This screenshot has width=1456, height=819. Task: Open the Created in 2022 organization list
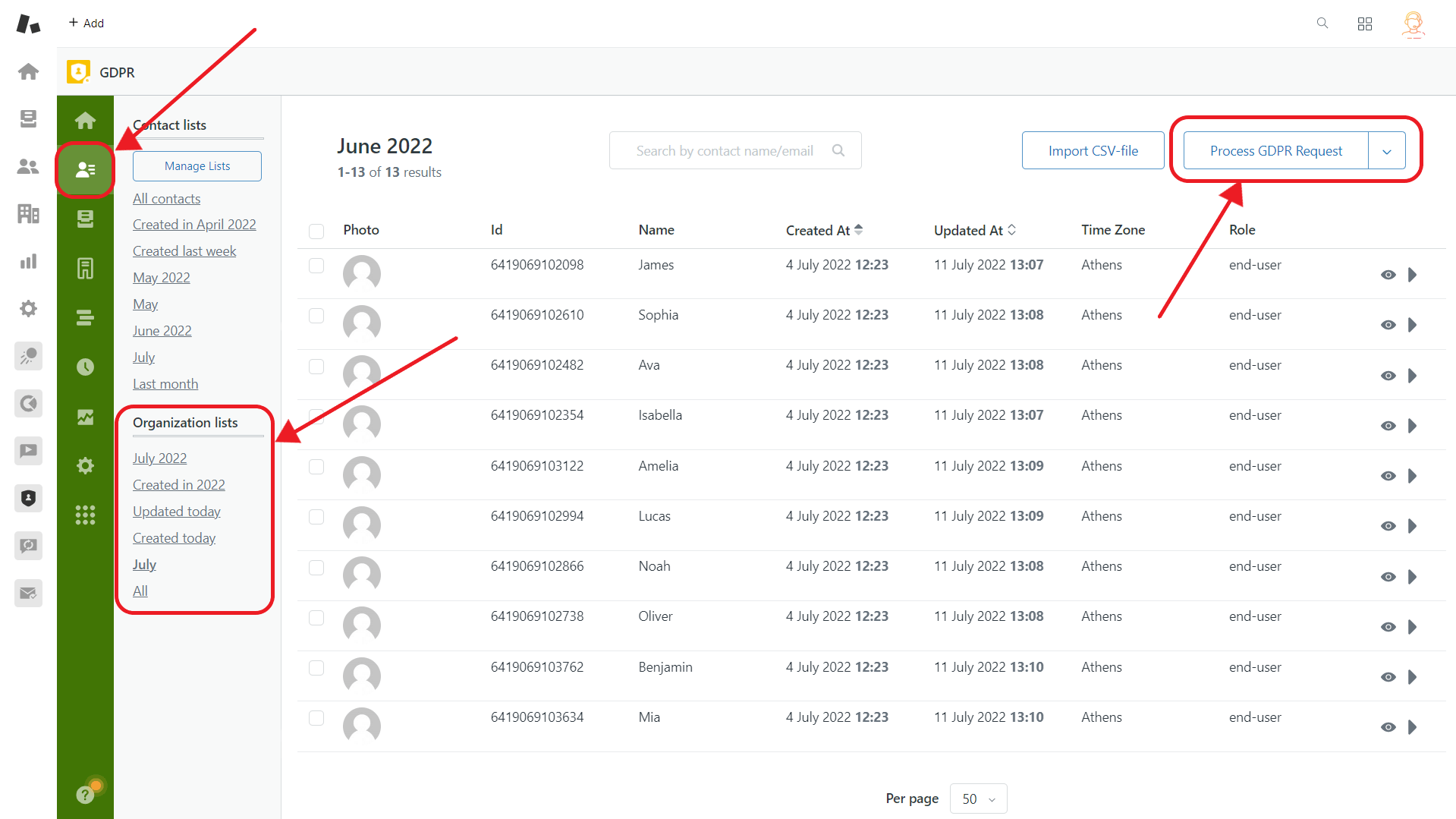coord(179,485)
